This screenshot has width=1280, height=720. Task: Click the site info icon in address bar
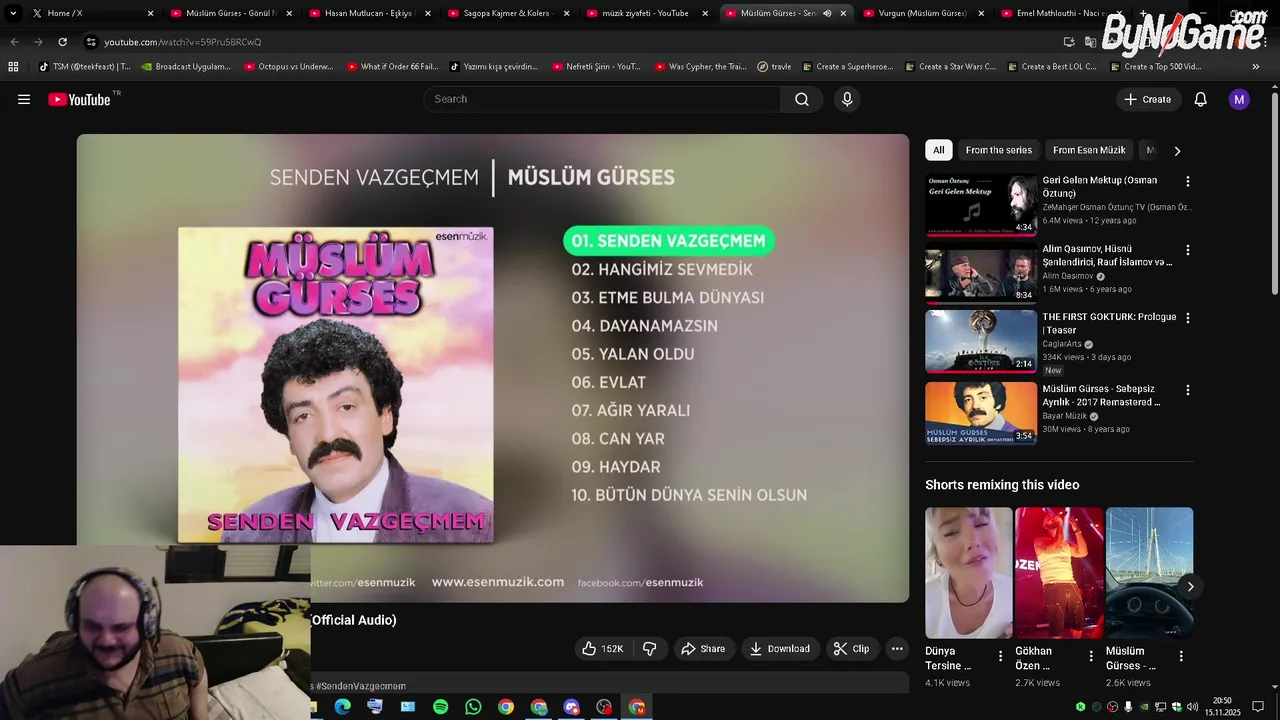(91, 42)
